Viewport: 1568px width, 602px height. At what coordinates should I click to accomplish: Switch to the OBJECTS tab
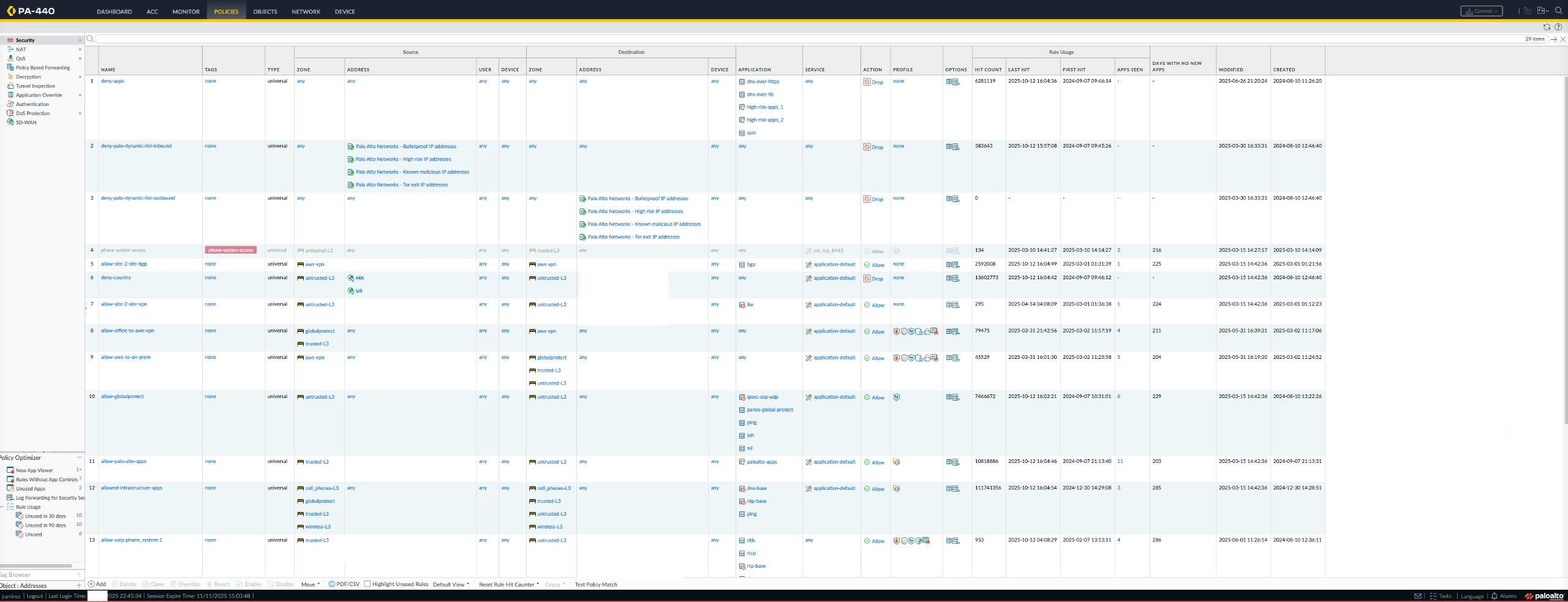[x=265, y=12]
